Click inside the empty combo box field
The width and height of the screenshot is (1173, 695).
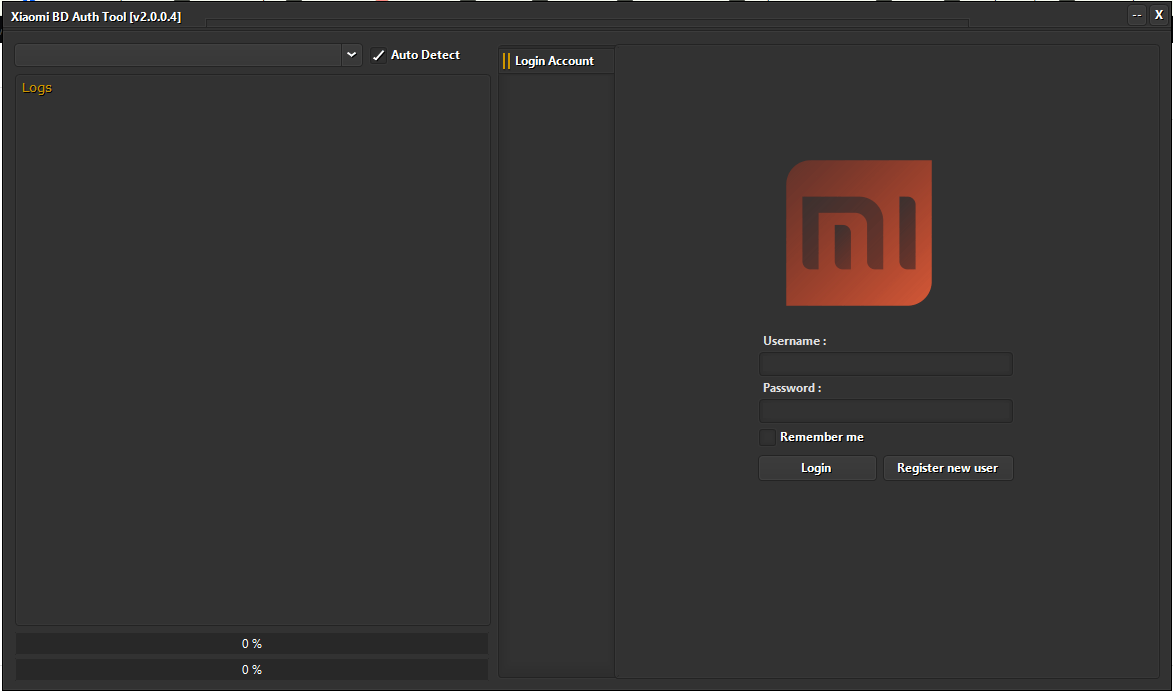pyautogui.click(x=180, y=54)
